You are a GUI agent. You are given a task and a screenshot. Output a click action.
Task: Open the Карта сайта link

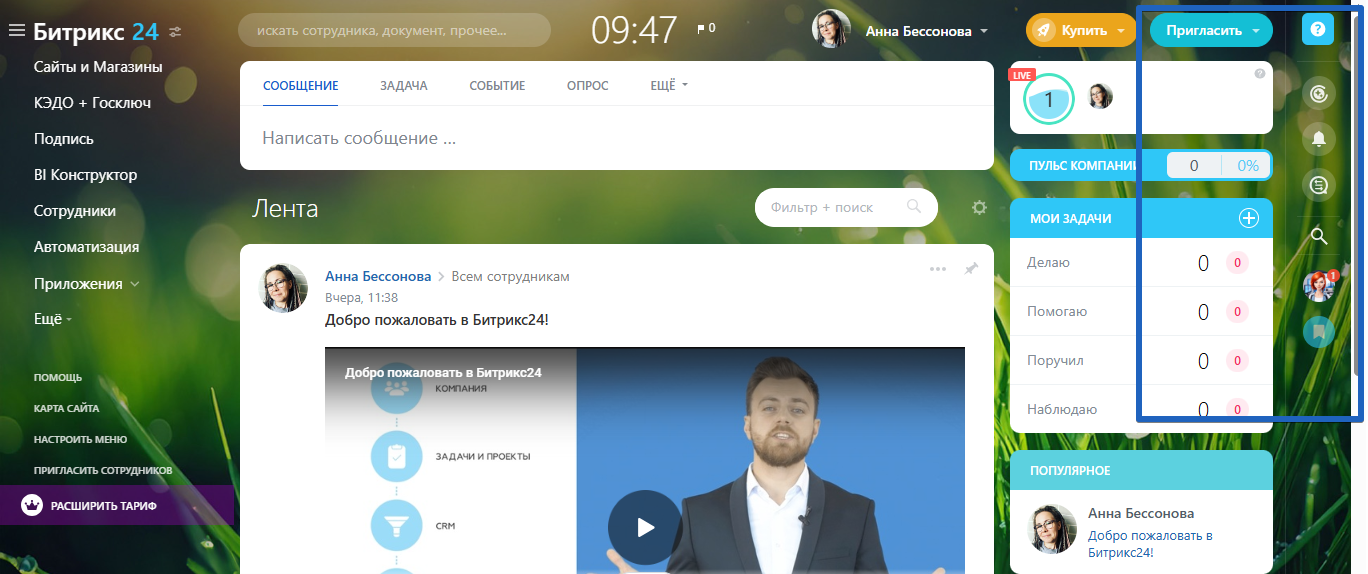pyautogui.click(x=66, y=408)
